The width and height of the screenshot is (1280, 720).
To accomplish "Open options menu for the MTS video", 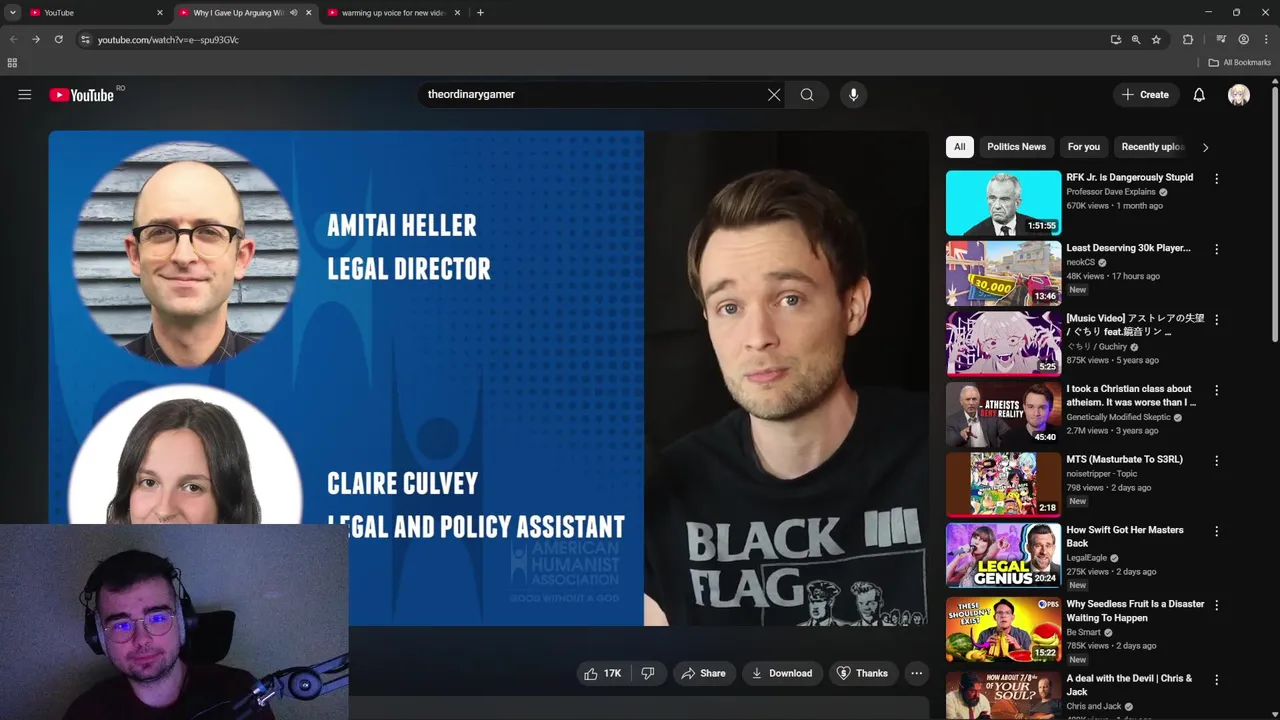I will coord(1216,461).
